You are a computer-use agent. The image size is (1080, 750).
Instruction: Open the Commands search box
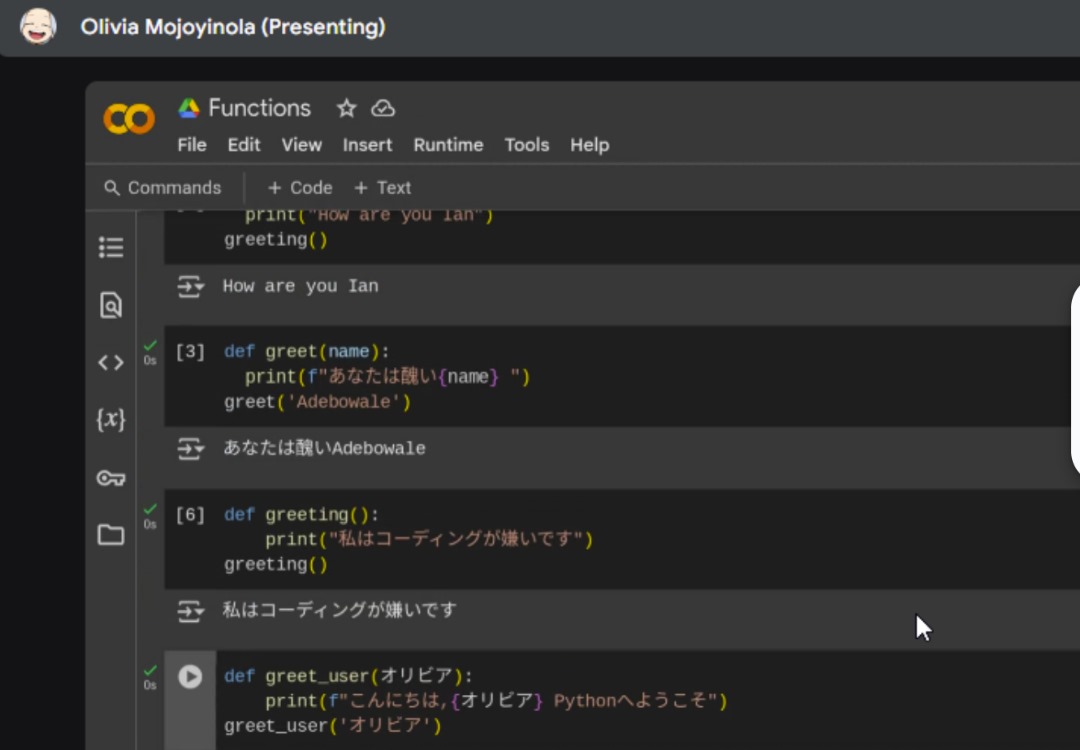(x=163, y=187)
